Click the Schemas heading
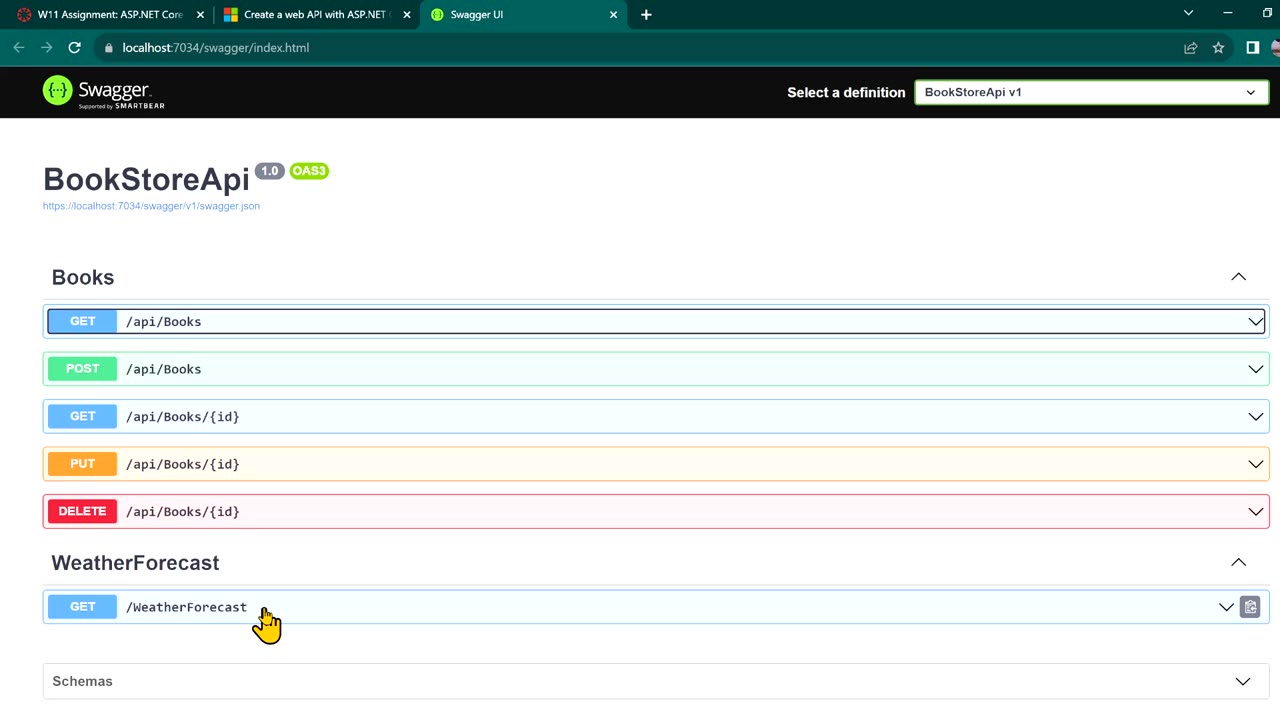Screen dimensions: 1280x720 coord(82,681)
